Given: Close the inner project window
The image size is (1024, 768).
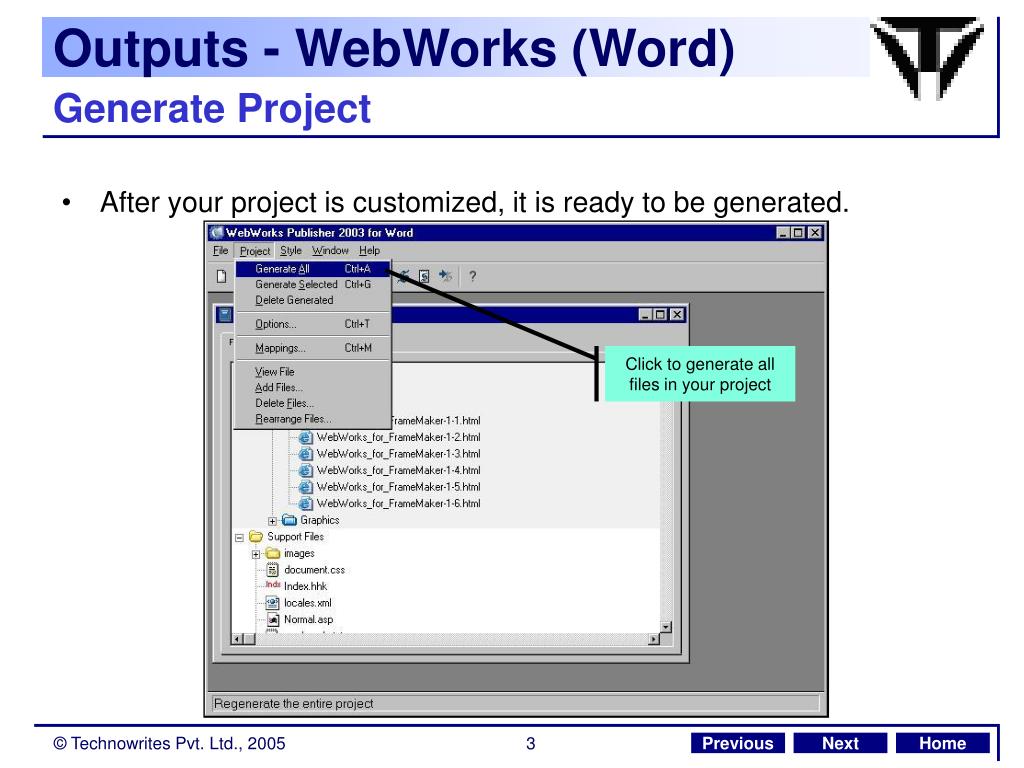Looking at the screenshot, I should [677, 315].
